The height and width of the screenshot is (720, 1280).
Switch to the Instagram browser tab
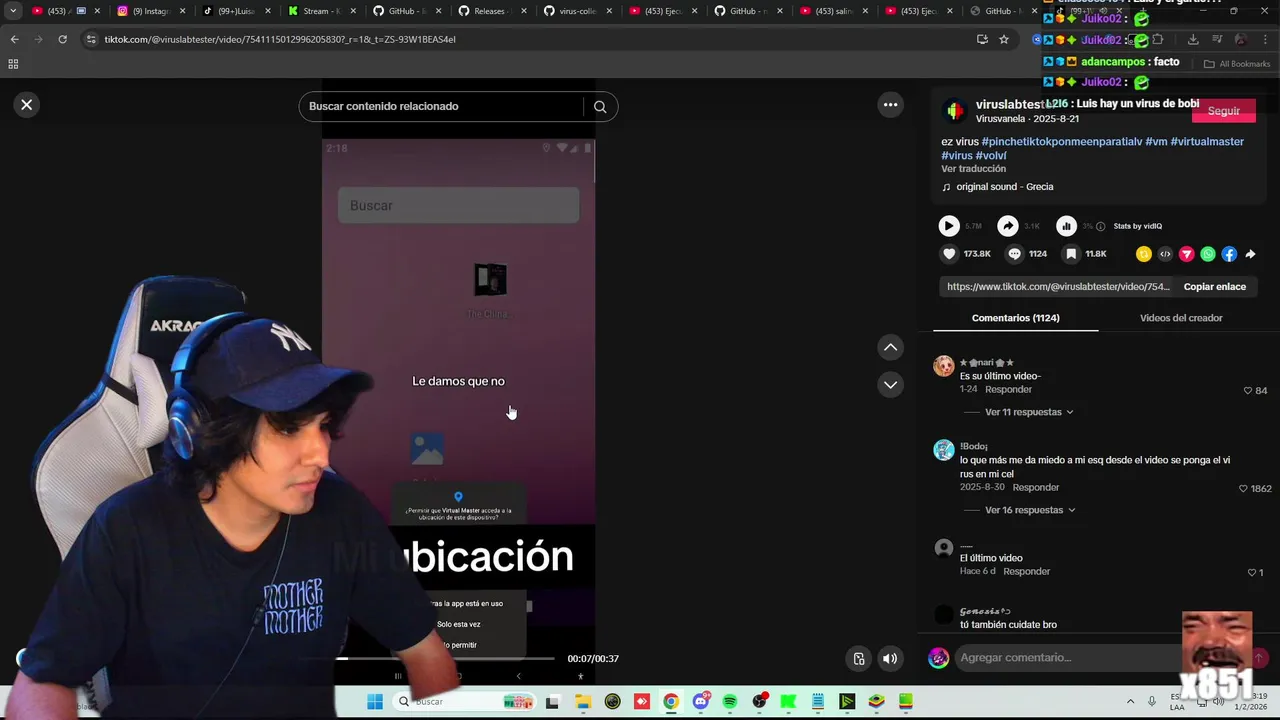pos(152,11)
